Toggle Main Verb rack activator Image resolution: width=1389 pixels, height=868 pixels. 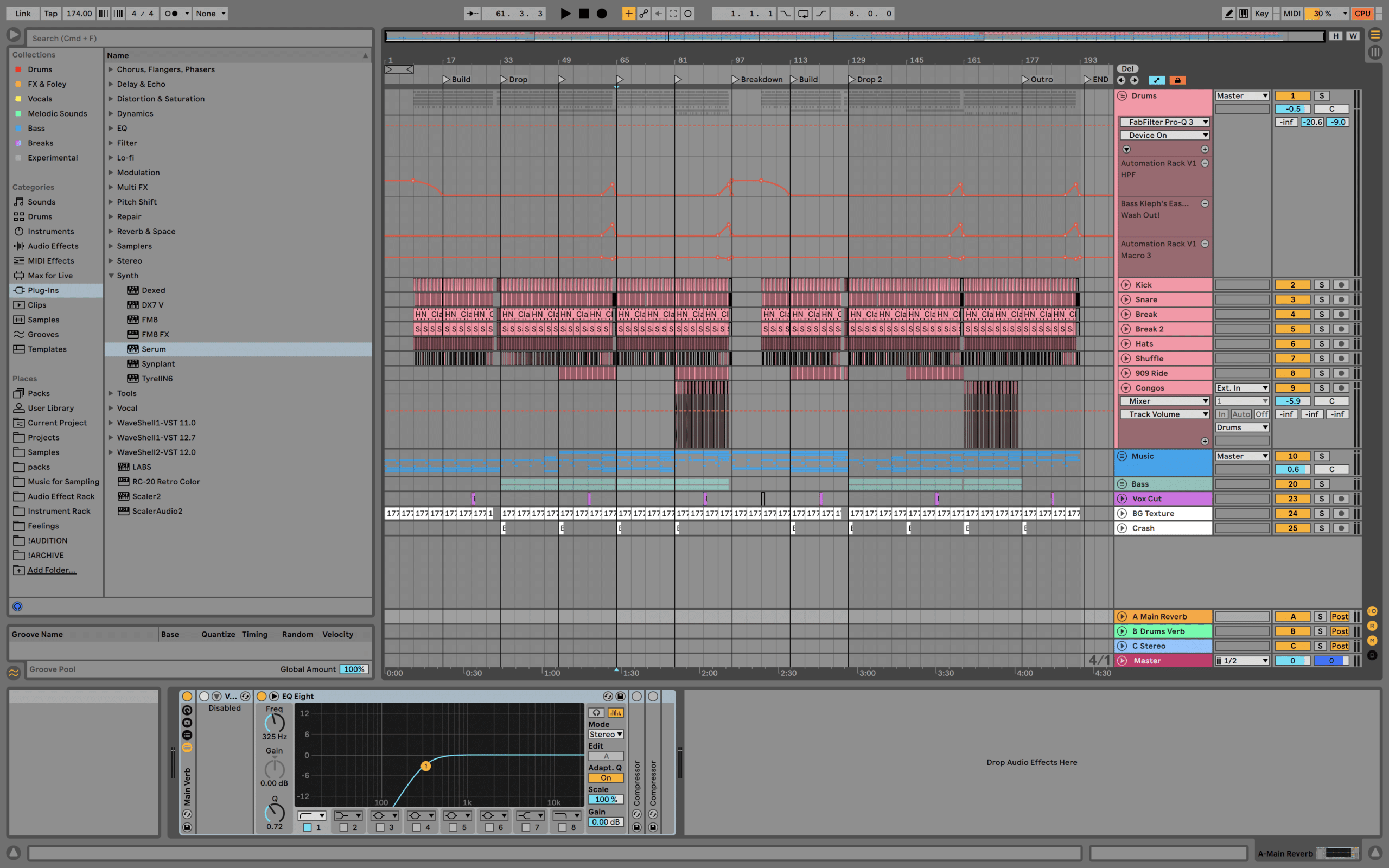187,697
